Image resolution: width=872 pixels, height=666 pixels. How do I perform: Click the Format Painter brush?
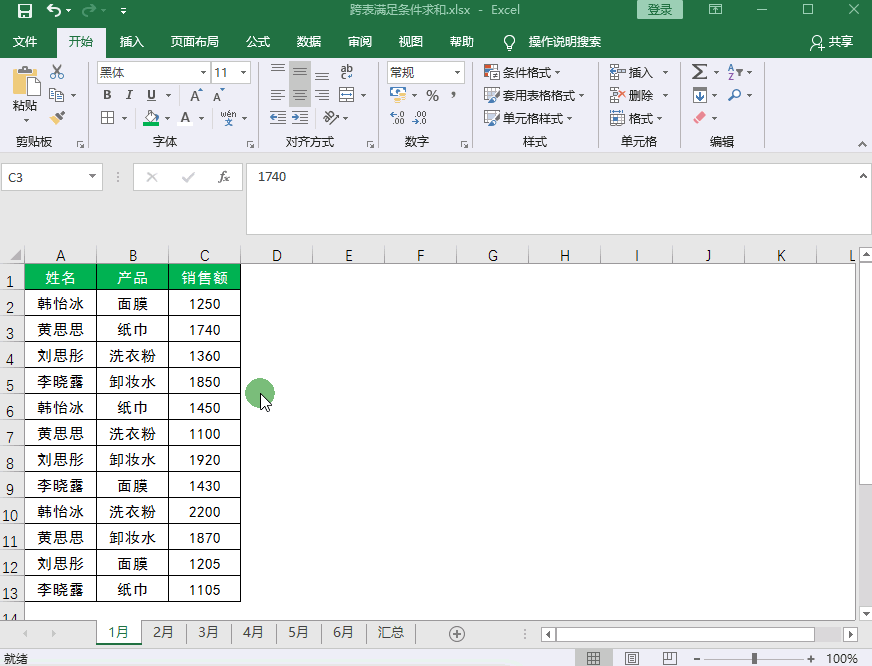click(x=57, y=118)
